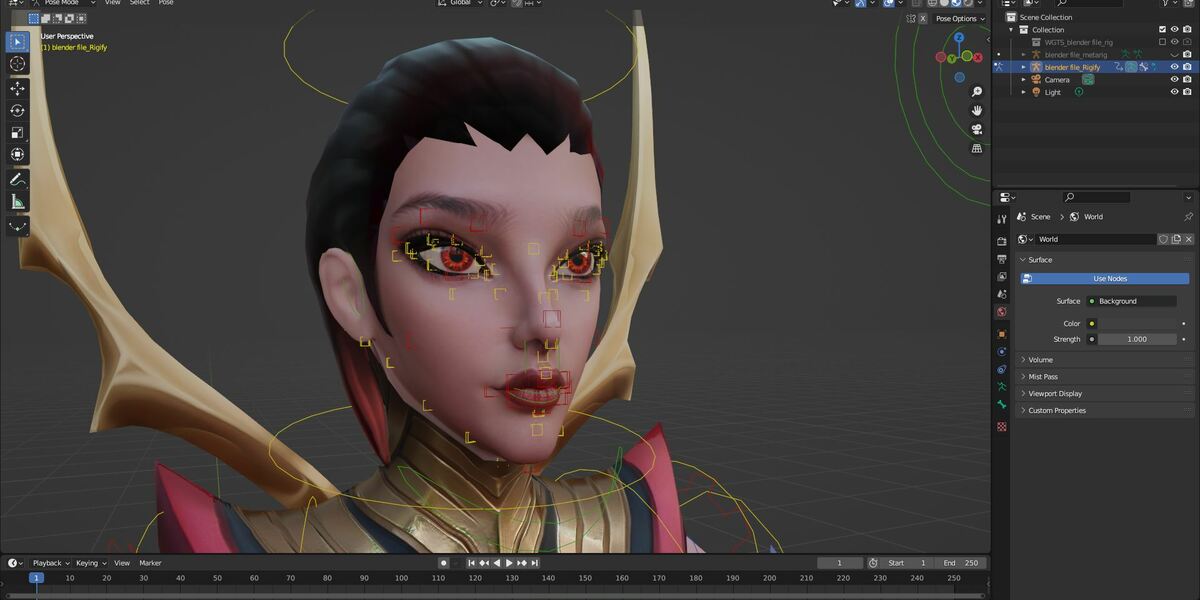This screenshot has width=1200, height=600.
Task: Toggle auto keying record button
Action: point(443,563)
